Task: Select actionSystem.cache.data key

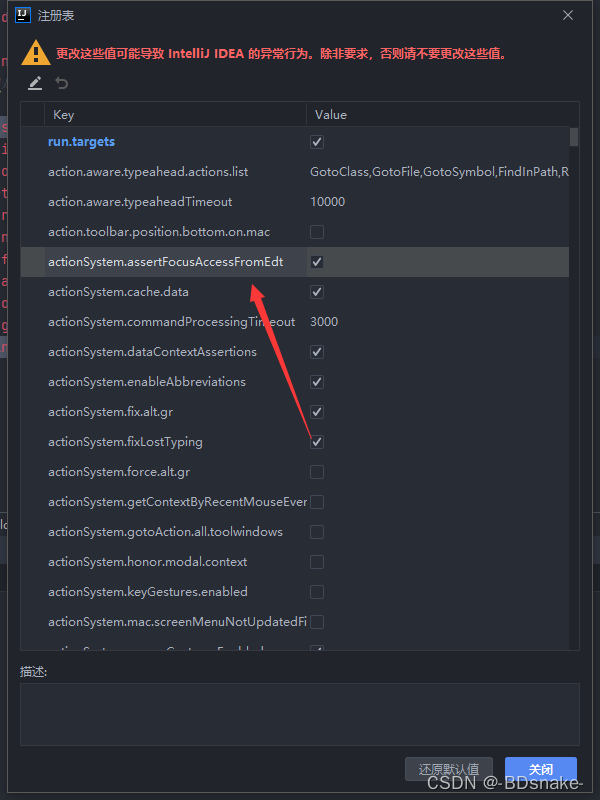Action: point(118,292)
